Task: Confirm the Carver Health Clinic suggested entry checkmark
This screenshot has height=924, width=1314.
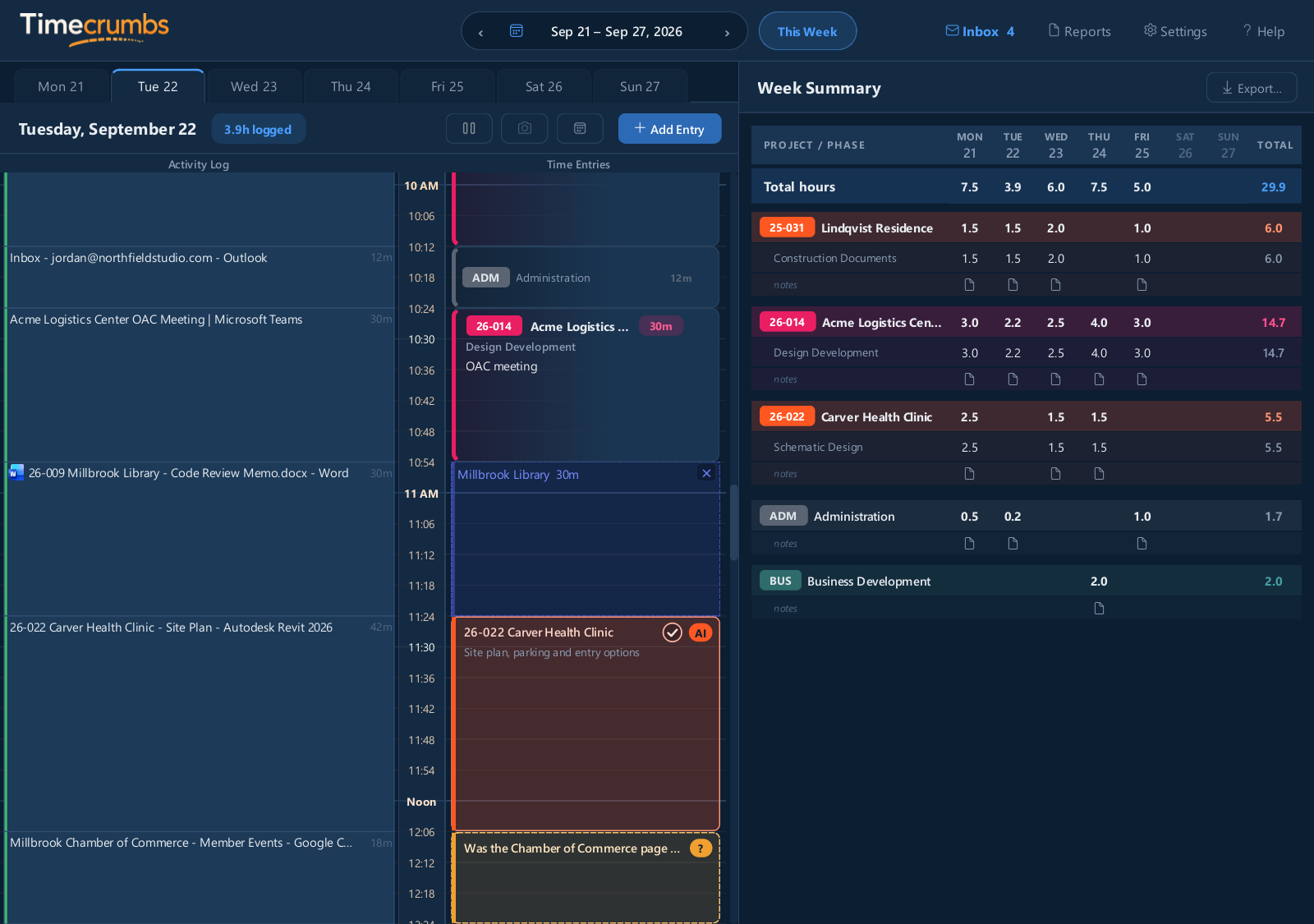Action: [673, 632]
